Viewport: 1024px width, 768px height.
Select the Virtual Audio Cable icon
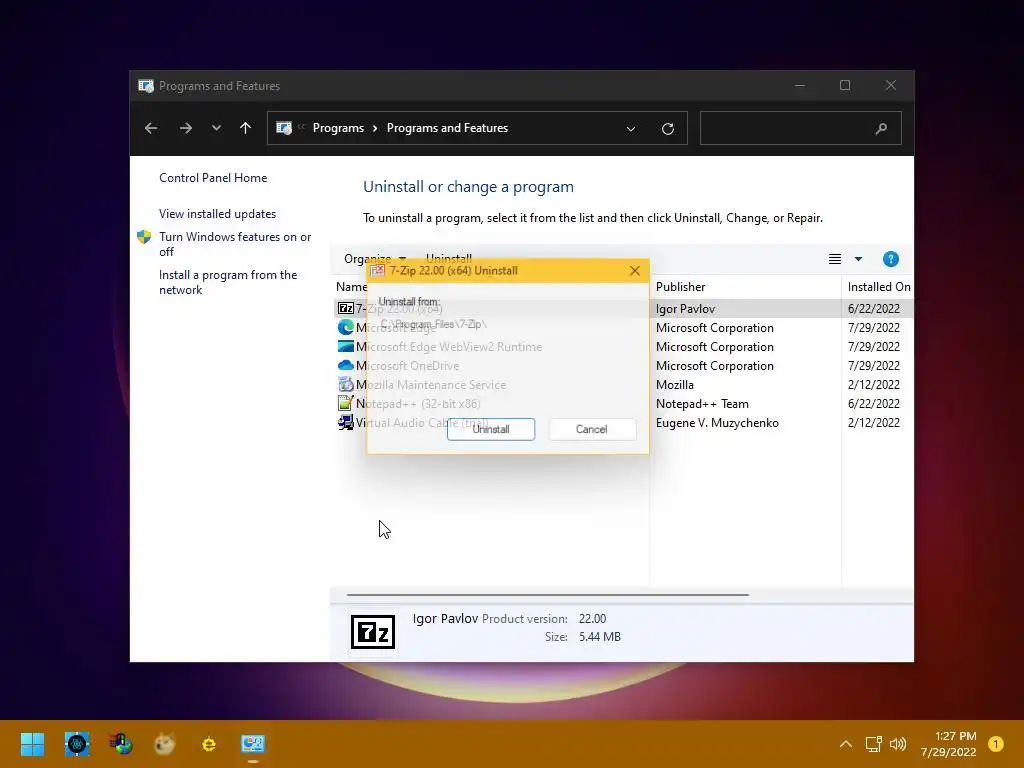pyautogui.click(x=345, y=423)
